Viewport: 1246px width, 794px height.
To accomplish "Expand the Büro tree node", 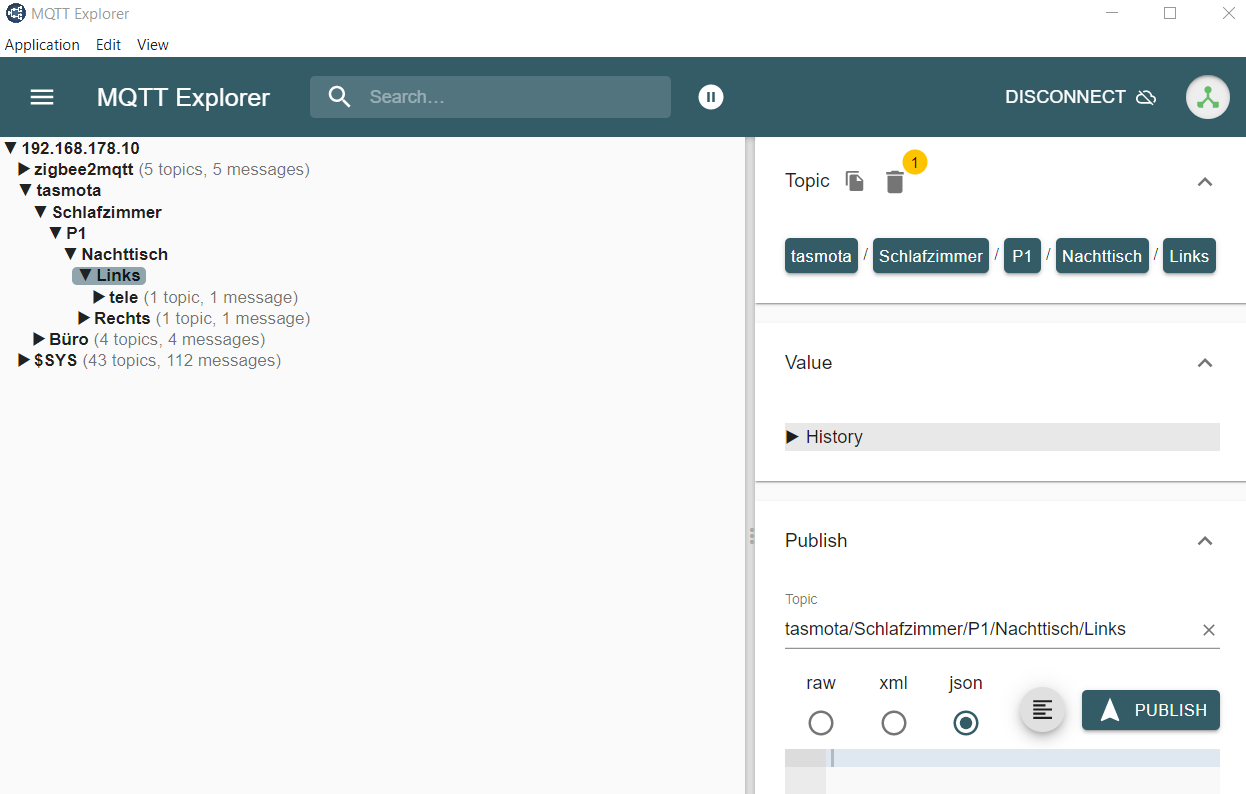I will (39, 339).
